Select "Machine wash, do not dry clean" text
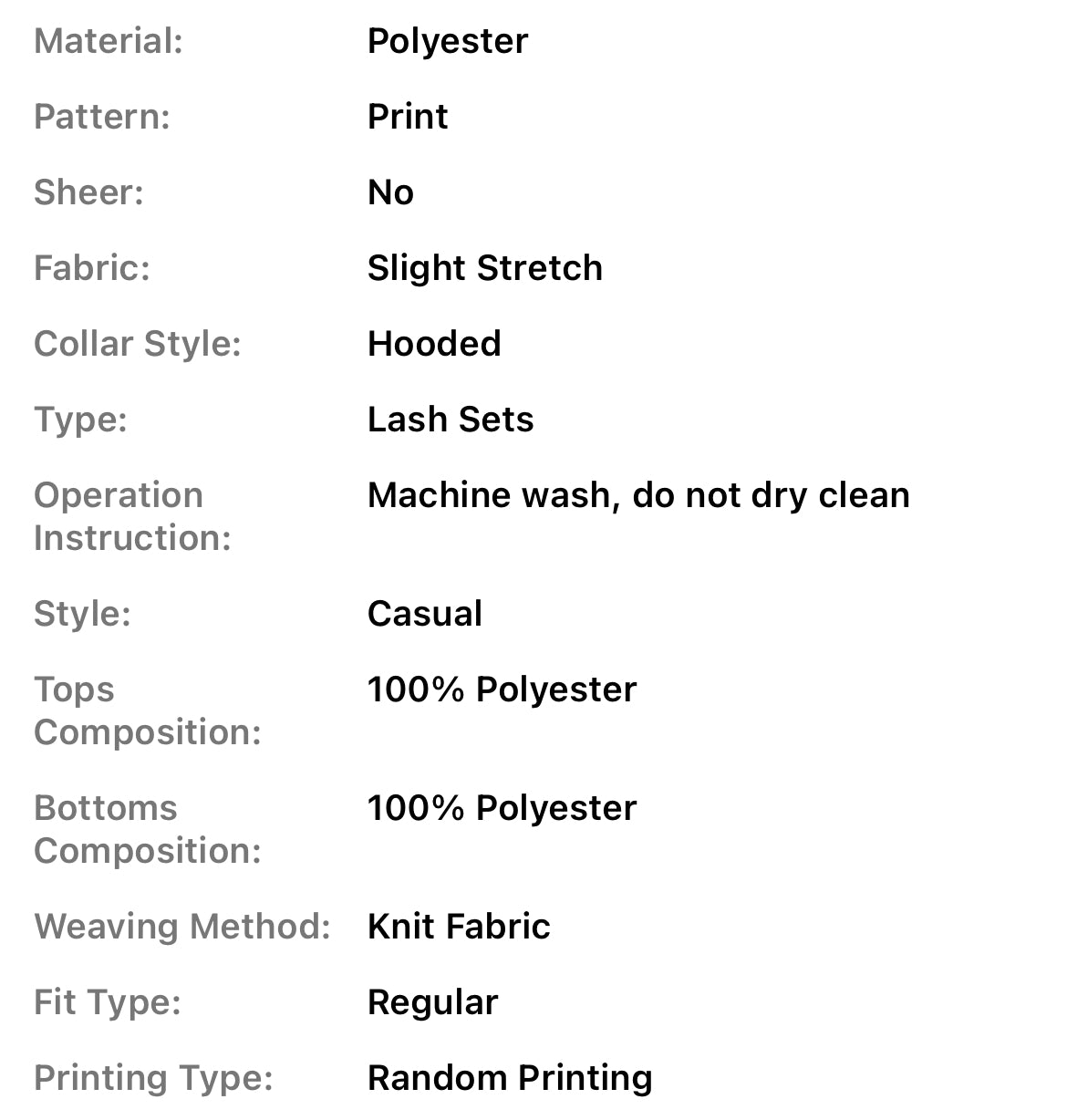1067x1120 pixels. click(638, 495)
